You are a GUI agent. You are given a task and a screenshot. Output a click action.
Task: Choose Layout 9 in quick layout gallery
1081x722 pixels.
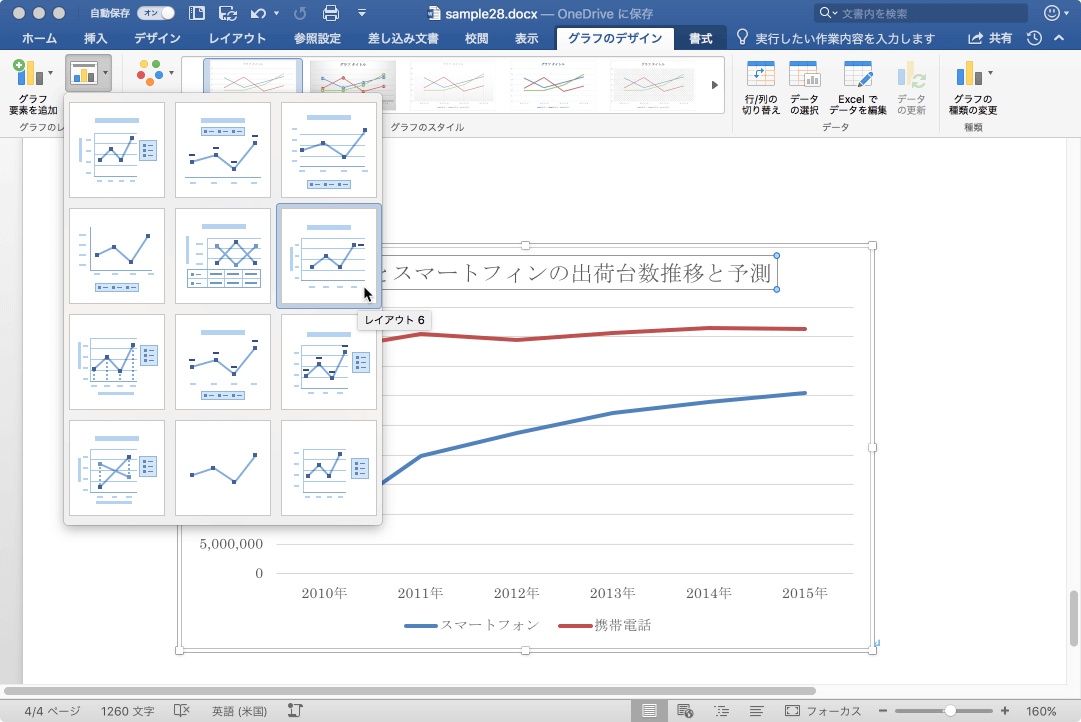(329, 362)
